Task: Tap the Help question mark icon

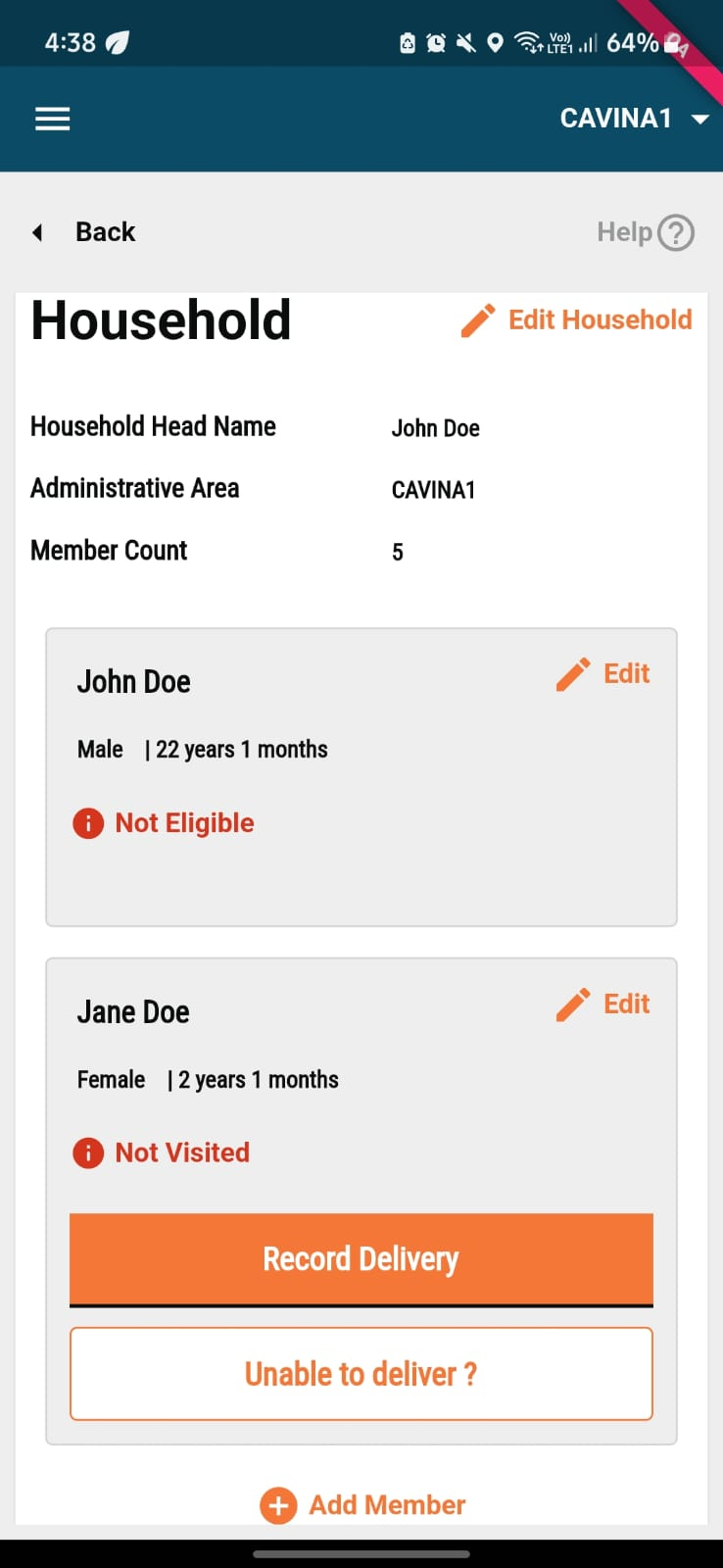Action: 676,233
